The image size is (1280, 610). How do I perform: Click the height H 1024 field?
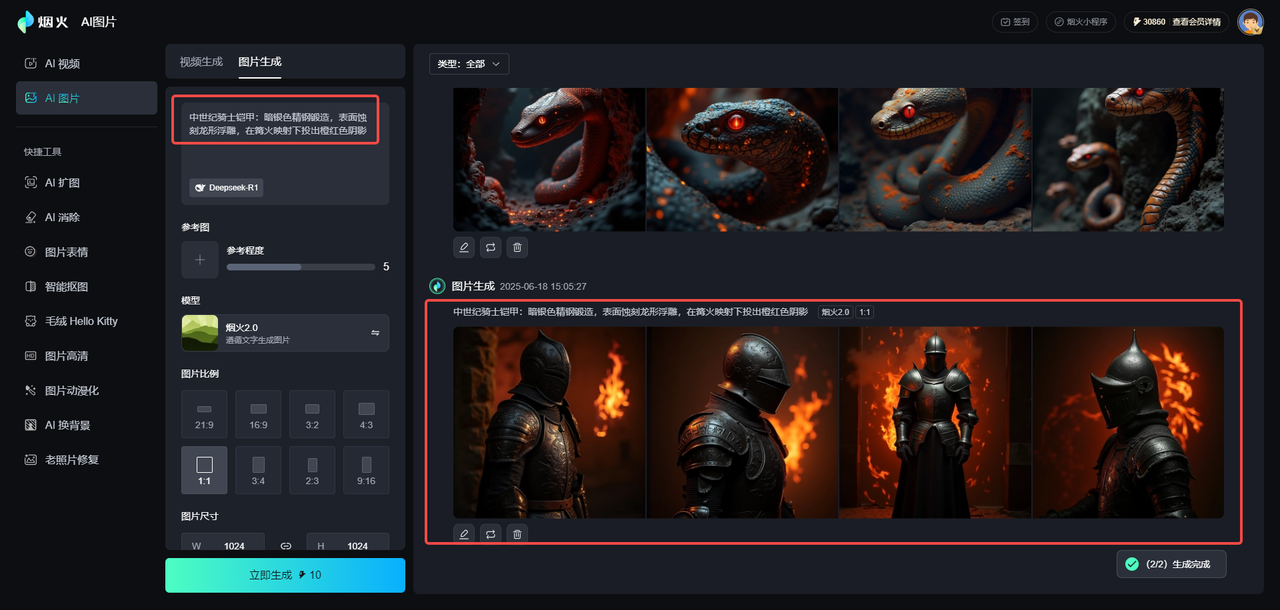pos(348,542)
